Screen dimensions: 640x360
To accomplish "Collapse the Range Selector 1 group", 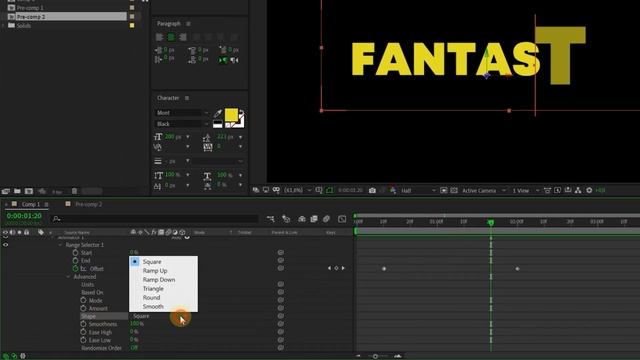I will [x=60, y=245].
